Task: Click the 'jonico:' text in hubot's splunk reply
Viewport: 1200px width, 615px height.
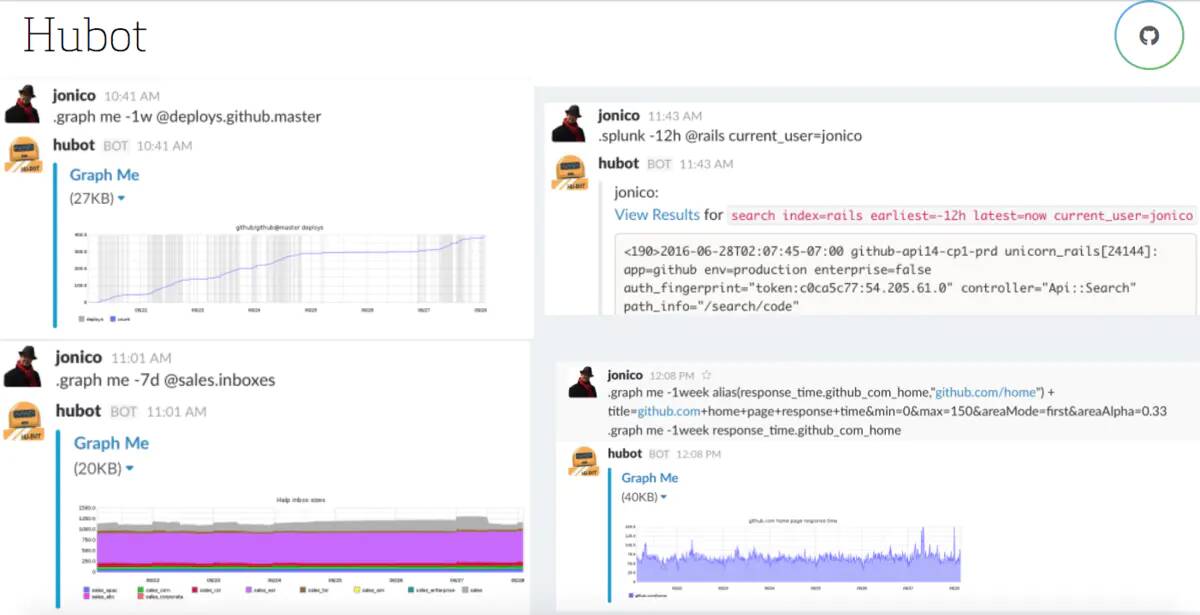Action: click(637, 192)
